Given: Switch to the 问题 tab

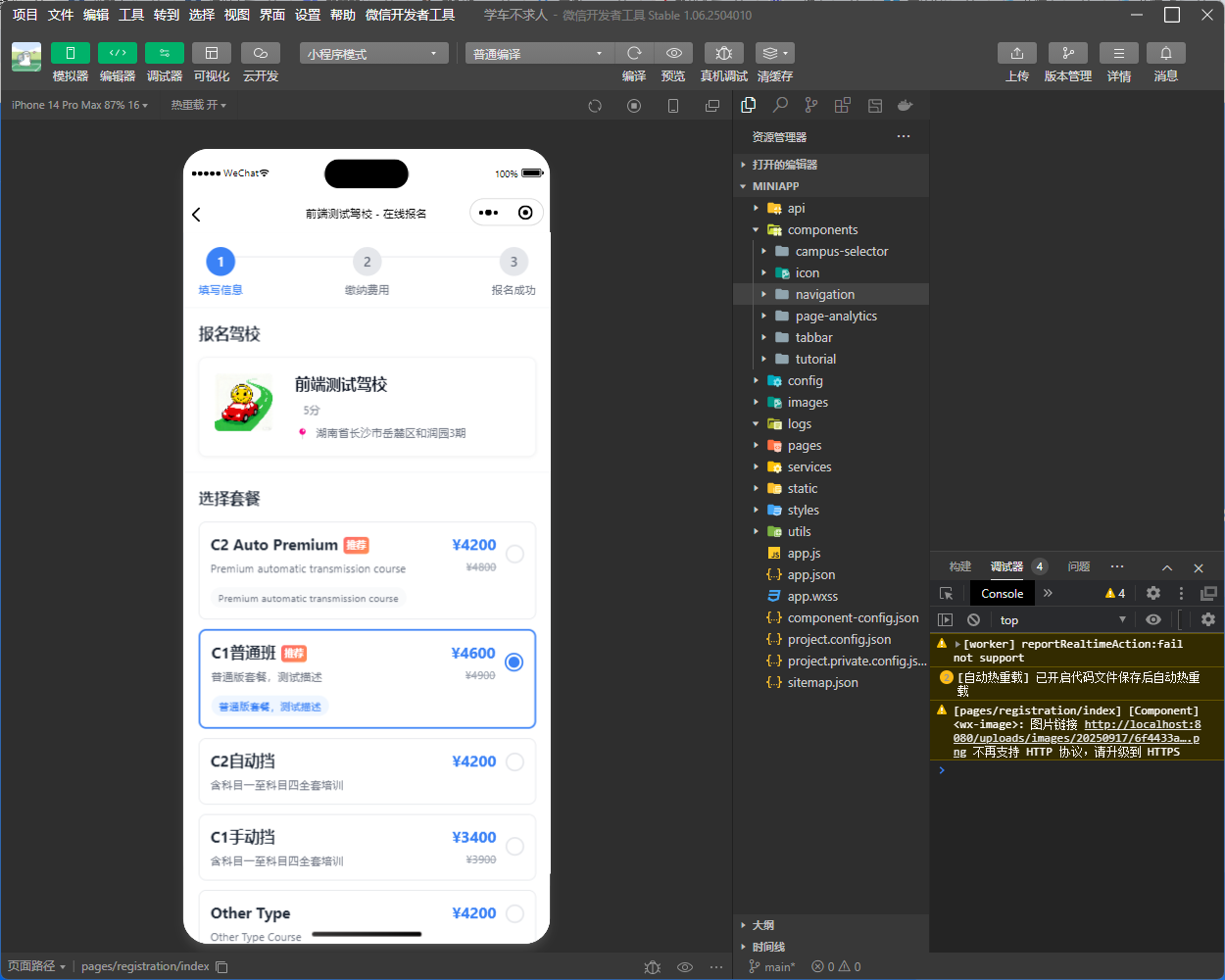Looking at the screenshot, I should 1078,566.
